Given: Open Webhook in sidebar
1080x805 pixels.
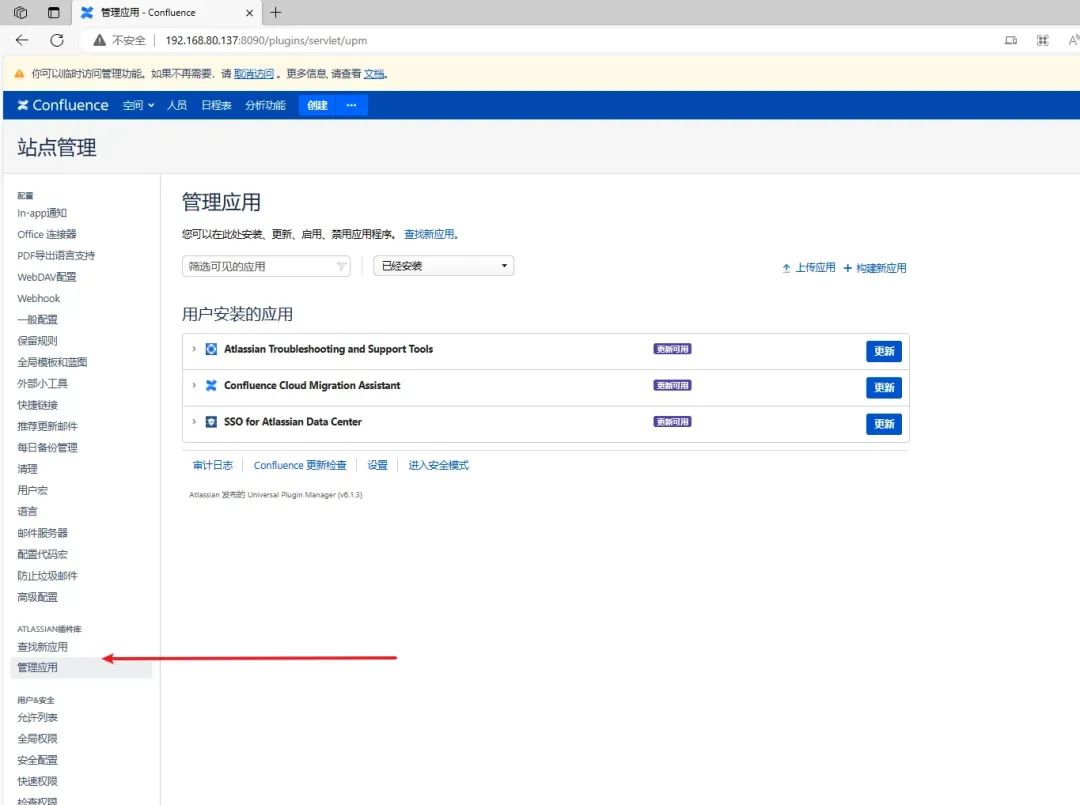Looking at the screenshot, I should tap(39, 298).
